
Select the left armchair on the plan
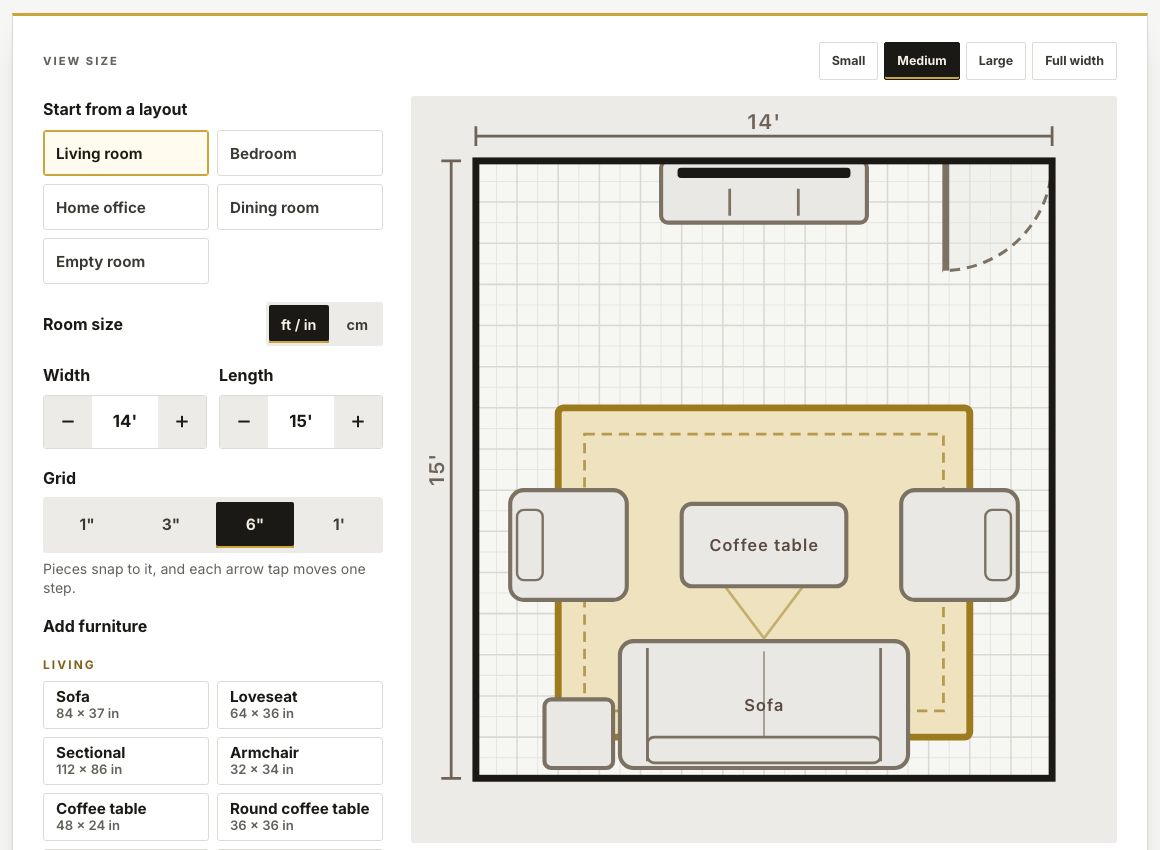click(x=568, y=544)
